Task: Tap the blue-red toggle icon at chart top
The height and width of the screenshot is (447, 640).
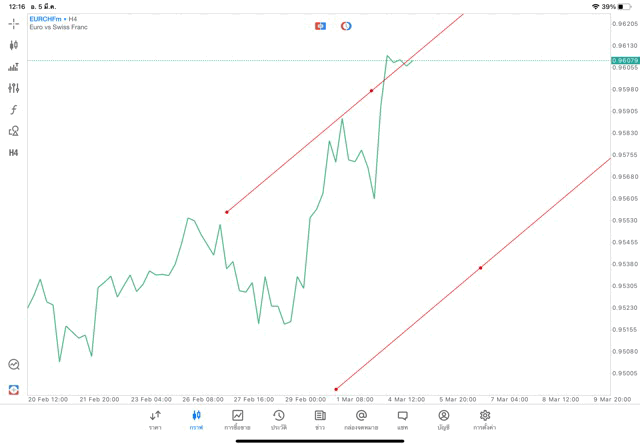Action: (320, 25)
